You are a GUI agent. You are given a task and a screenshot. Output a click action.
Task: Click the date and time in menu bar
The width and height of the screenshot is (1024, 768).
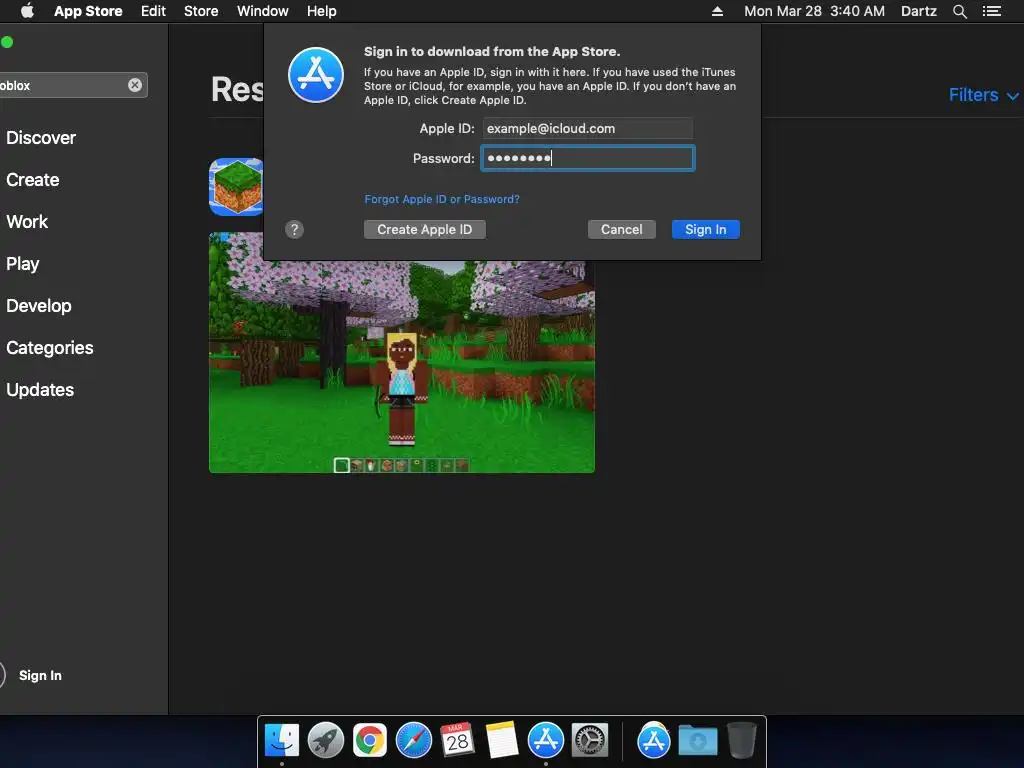[x=814, y=11]
